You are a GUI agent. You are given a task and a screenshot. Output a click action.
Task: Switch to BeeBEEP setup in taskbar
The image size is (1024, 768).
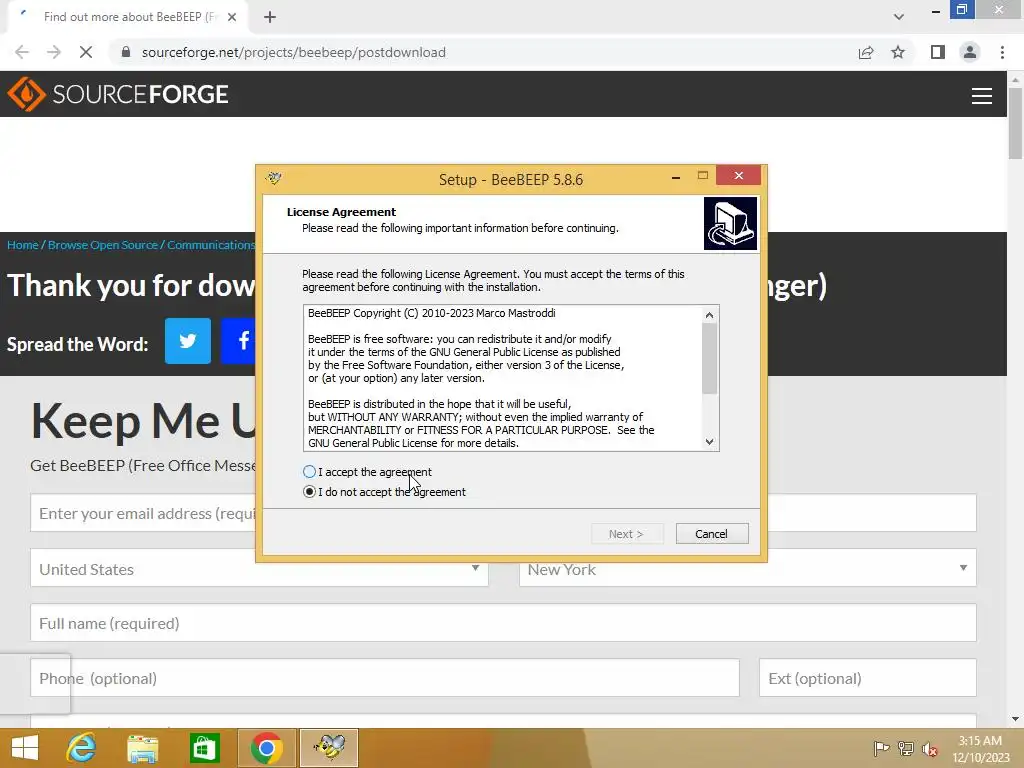coord(329,748)
